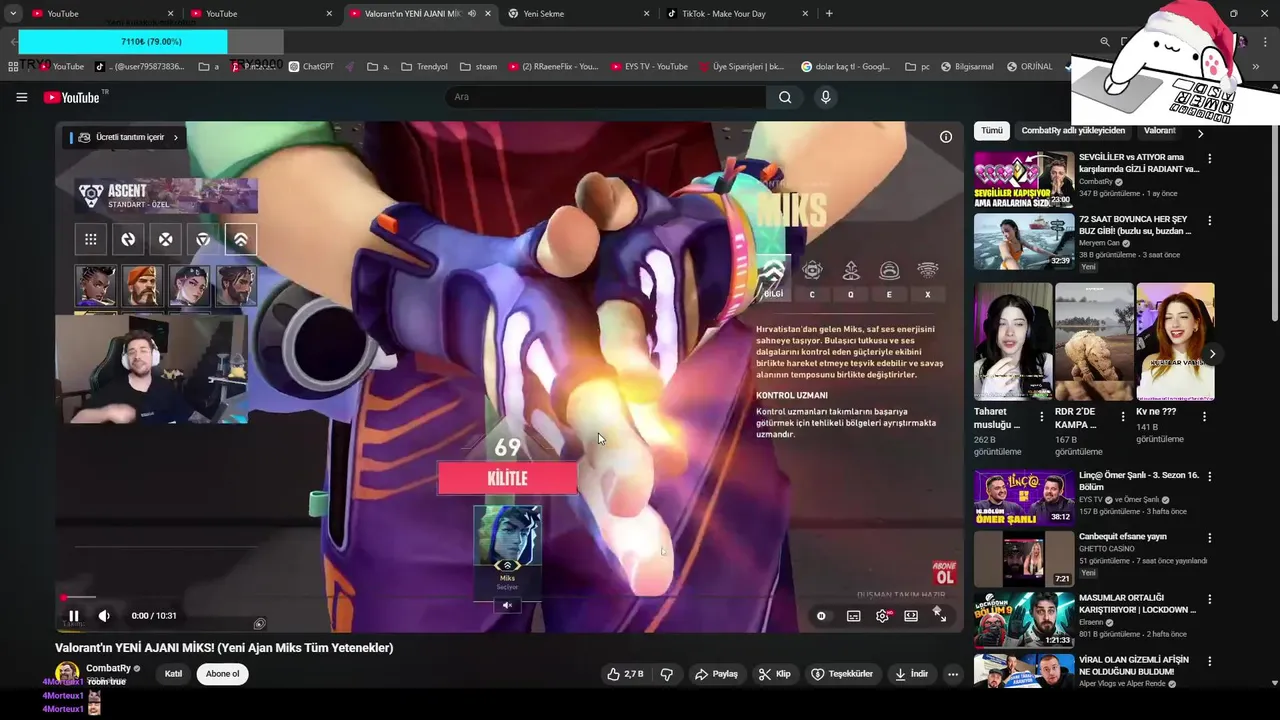Open options for Linç@ Ömer Şanlı video

pyautogui.click(x=1209, y=477)
